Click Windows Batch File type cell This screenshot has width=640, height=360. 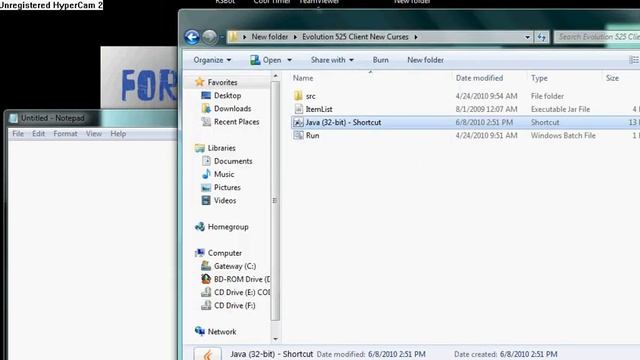click(x=563, y=136)
